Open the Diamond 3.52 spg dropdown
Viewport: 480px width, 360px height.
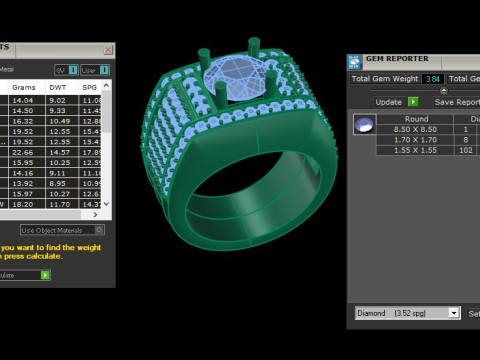click(408, 313)
